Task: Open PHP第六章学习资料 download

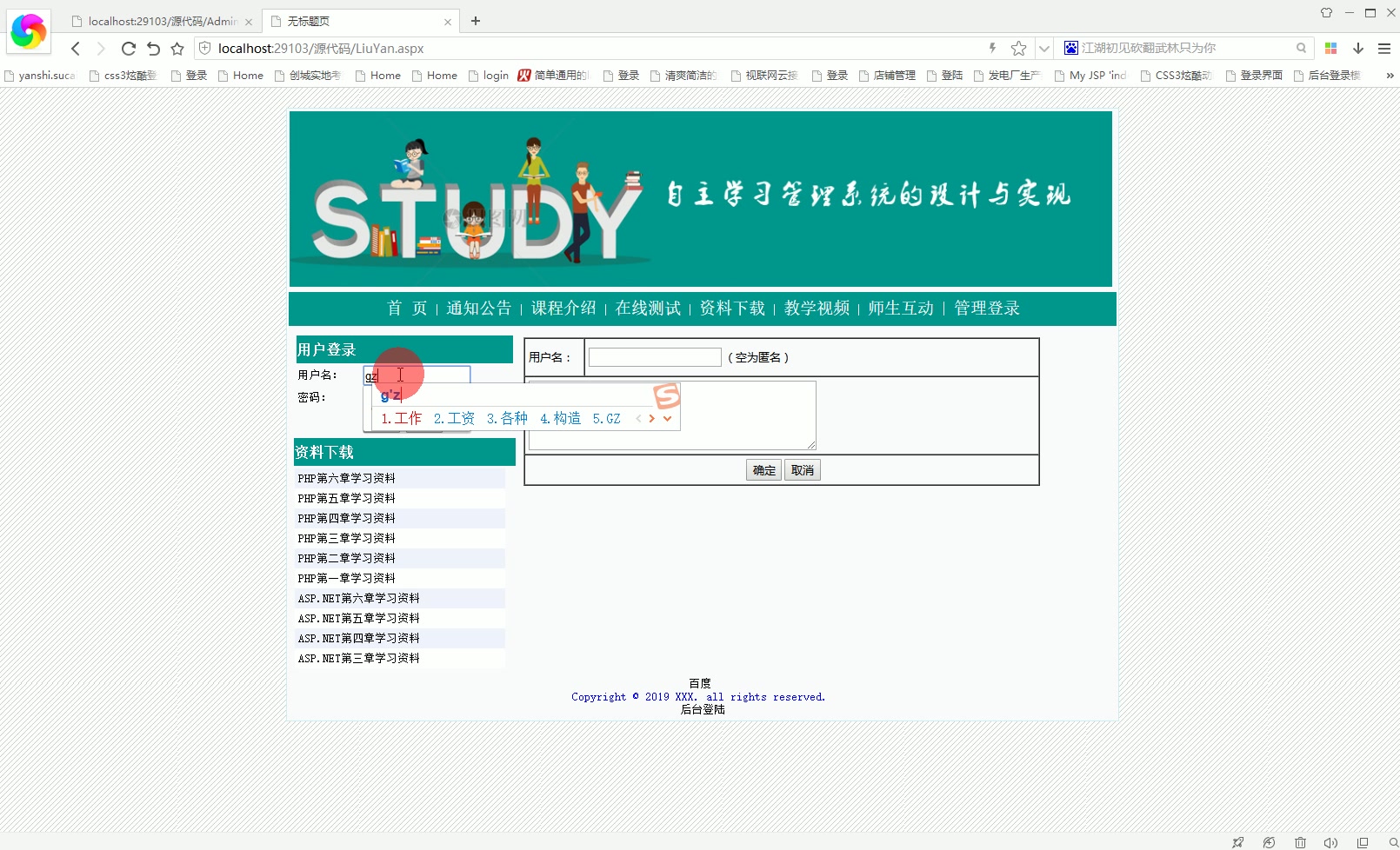Action: tap(346, 478)
